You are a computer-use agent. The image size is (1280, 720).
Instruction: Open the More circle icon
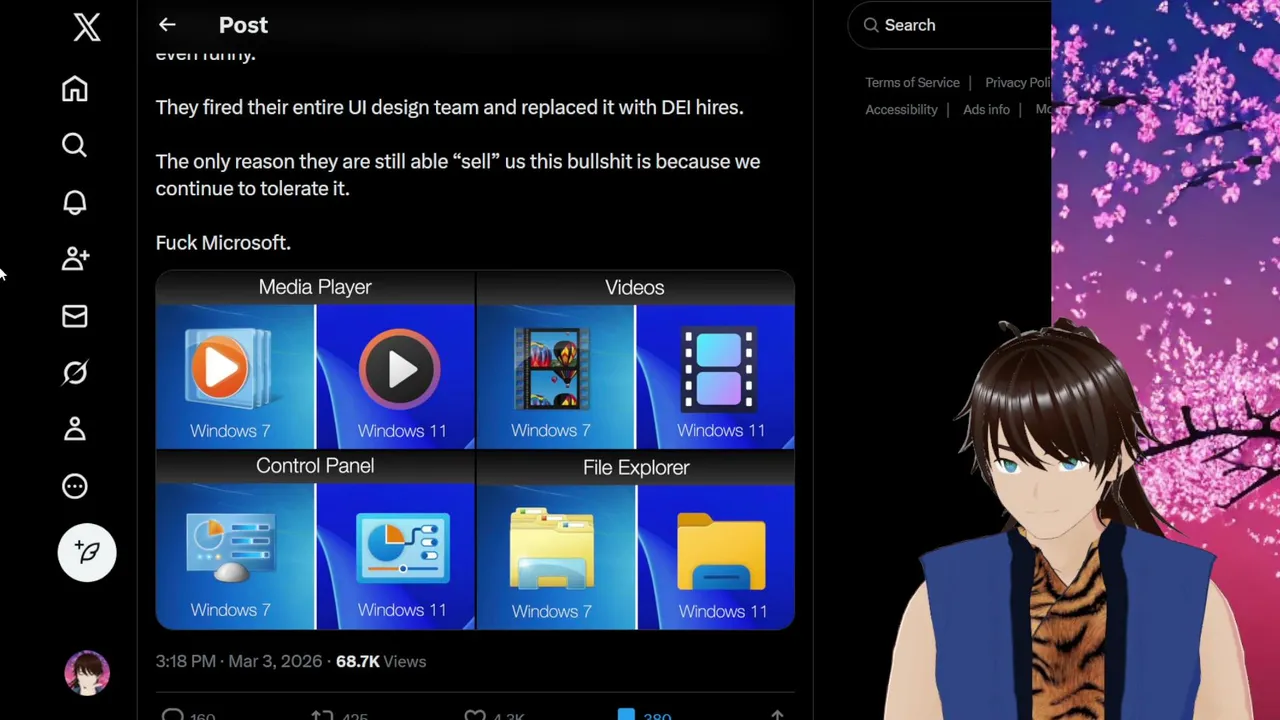coord(75,486)
